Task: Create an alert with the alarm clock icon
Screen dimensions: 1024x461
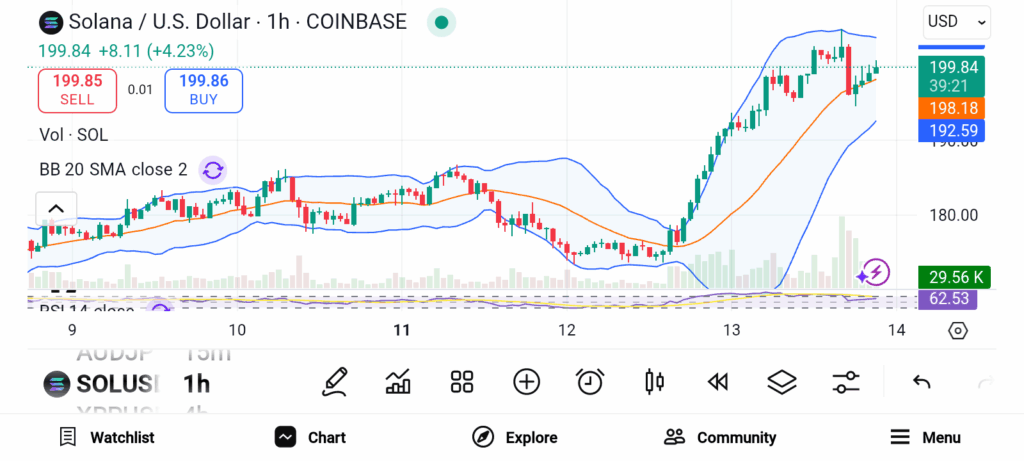Action: pyautogui.click(x=590, y=381)
